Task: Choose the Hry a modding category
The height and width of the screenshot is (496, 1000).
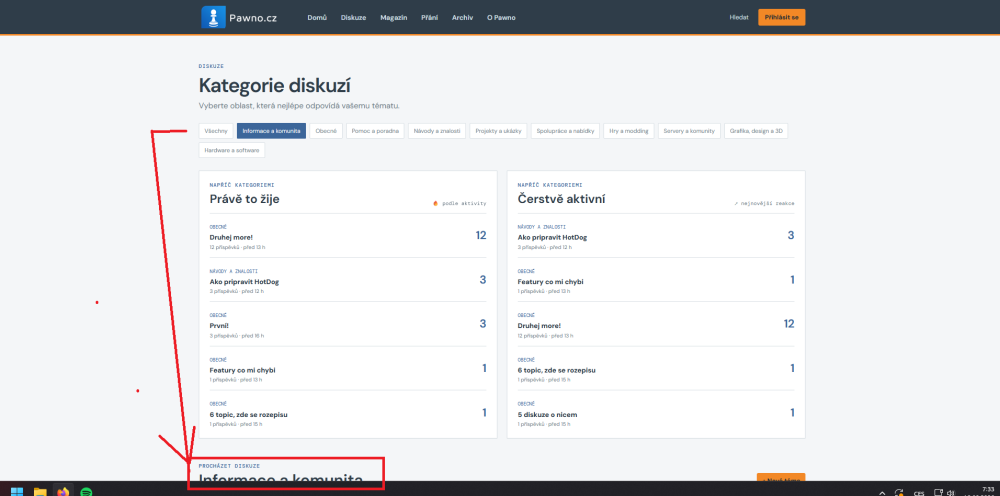Action: (629, 131)
